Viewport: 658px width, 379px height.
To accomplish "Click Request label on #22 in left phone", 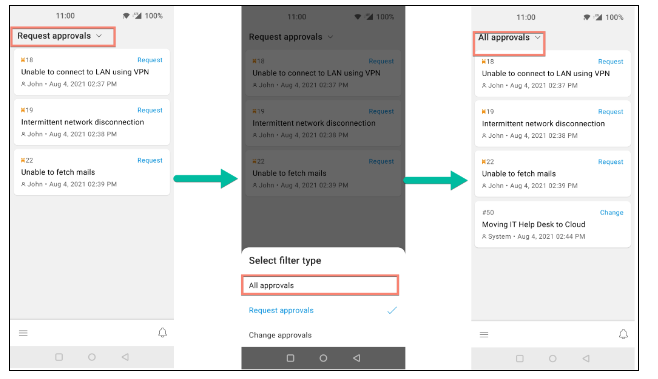I will [x=150, y=160].
